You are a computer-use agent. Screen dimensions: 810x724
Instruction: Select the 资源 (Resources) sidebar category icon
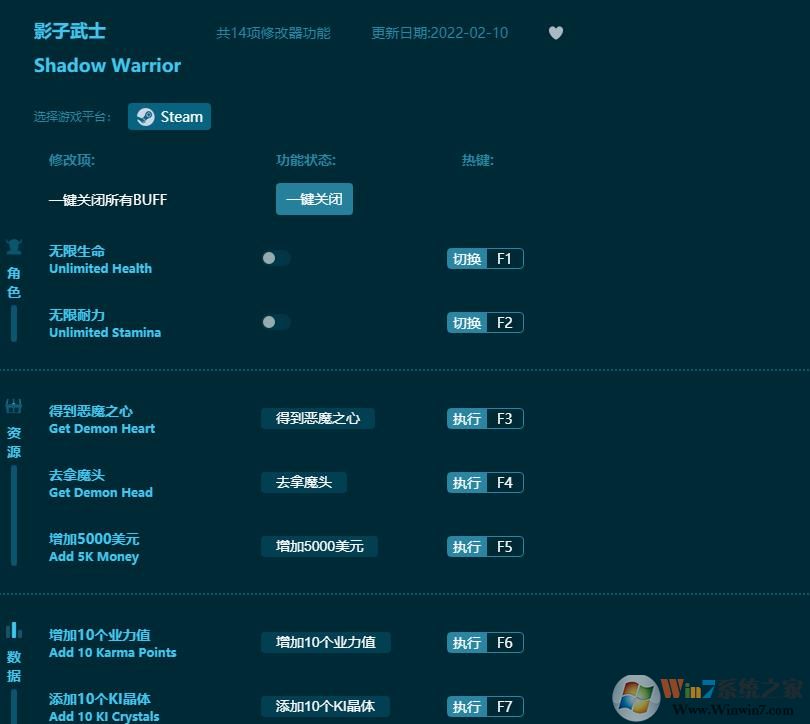coord(14,406)
